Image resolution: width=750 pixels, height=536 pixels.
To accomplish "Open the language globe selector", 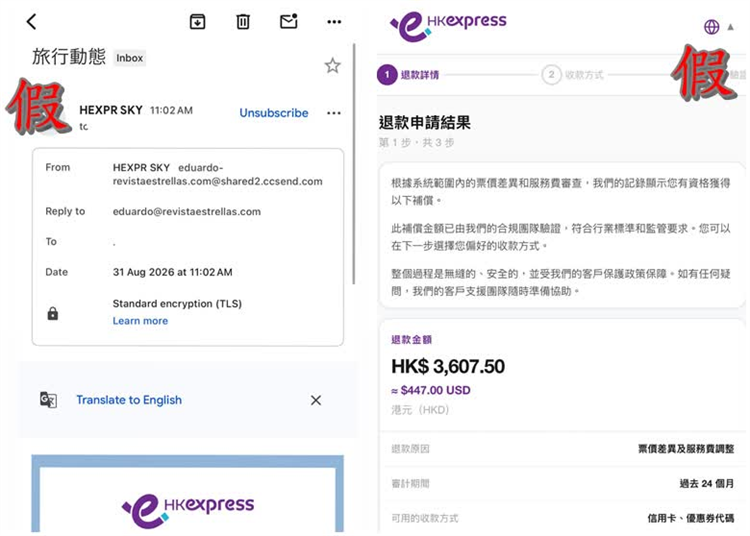I will point(711,27).
